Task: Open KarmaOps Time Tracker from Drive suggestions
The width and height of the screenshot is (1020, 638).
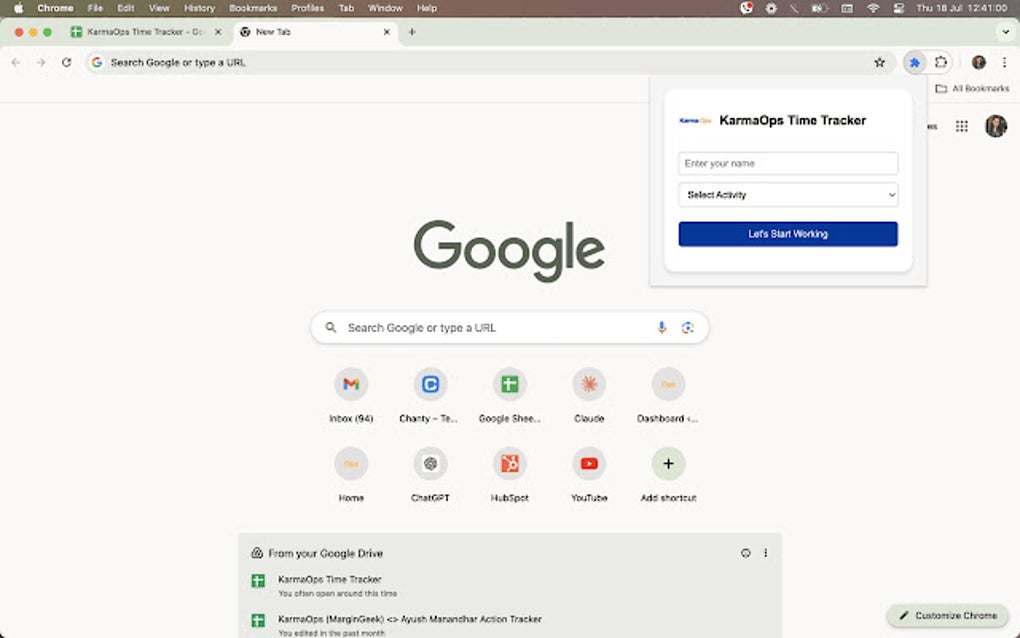Action: (x=330, y=578)
